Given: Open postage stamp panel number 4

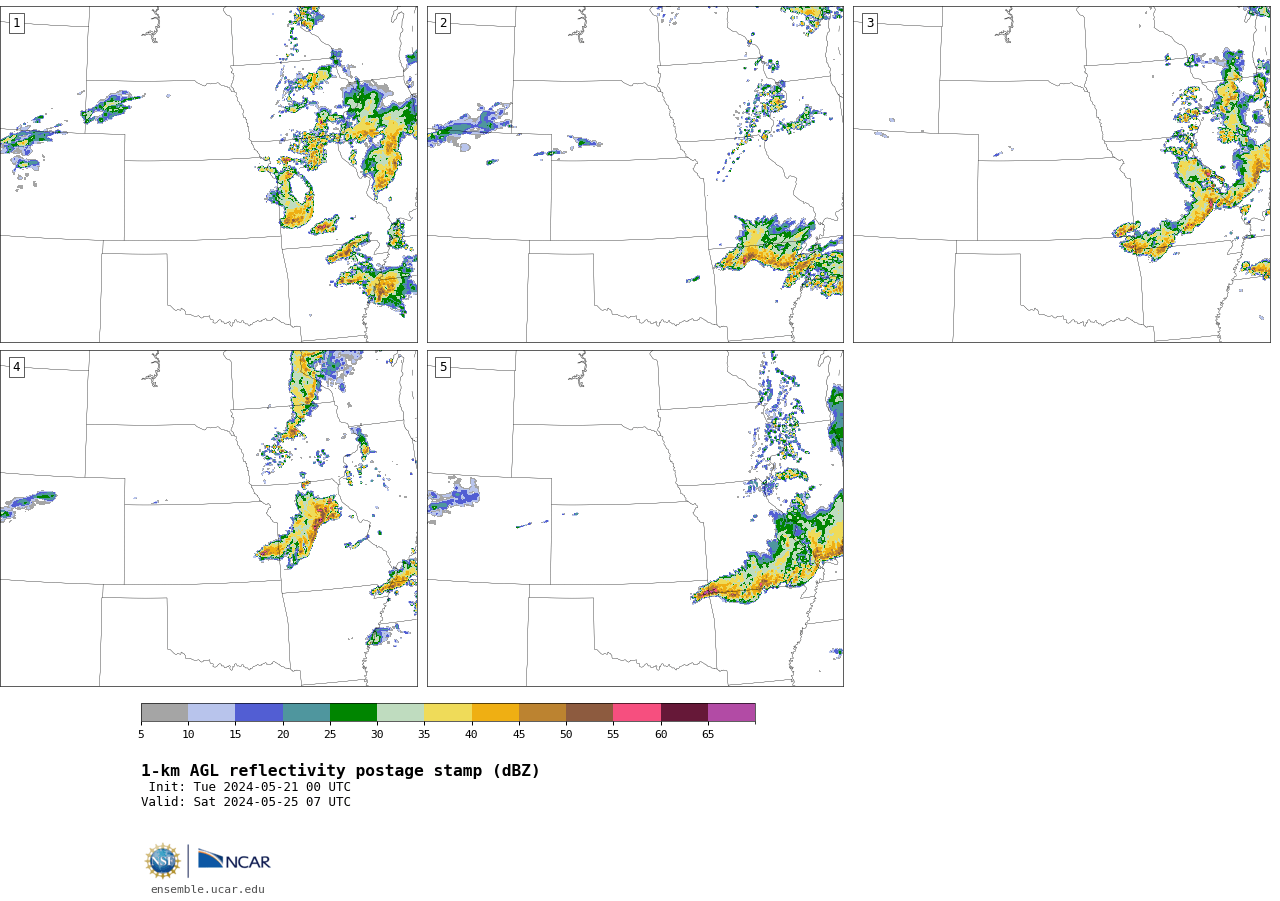Looking at the screenshot, I should click(209, 518).
